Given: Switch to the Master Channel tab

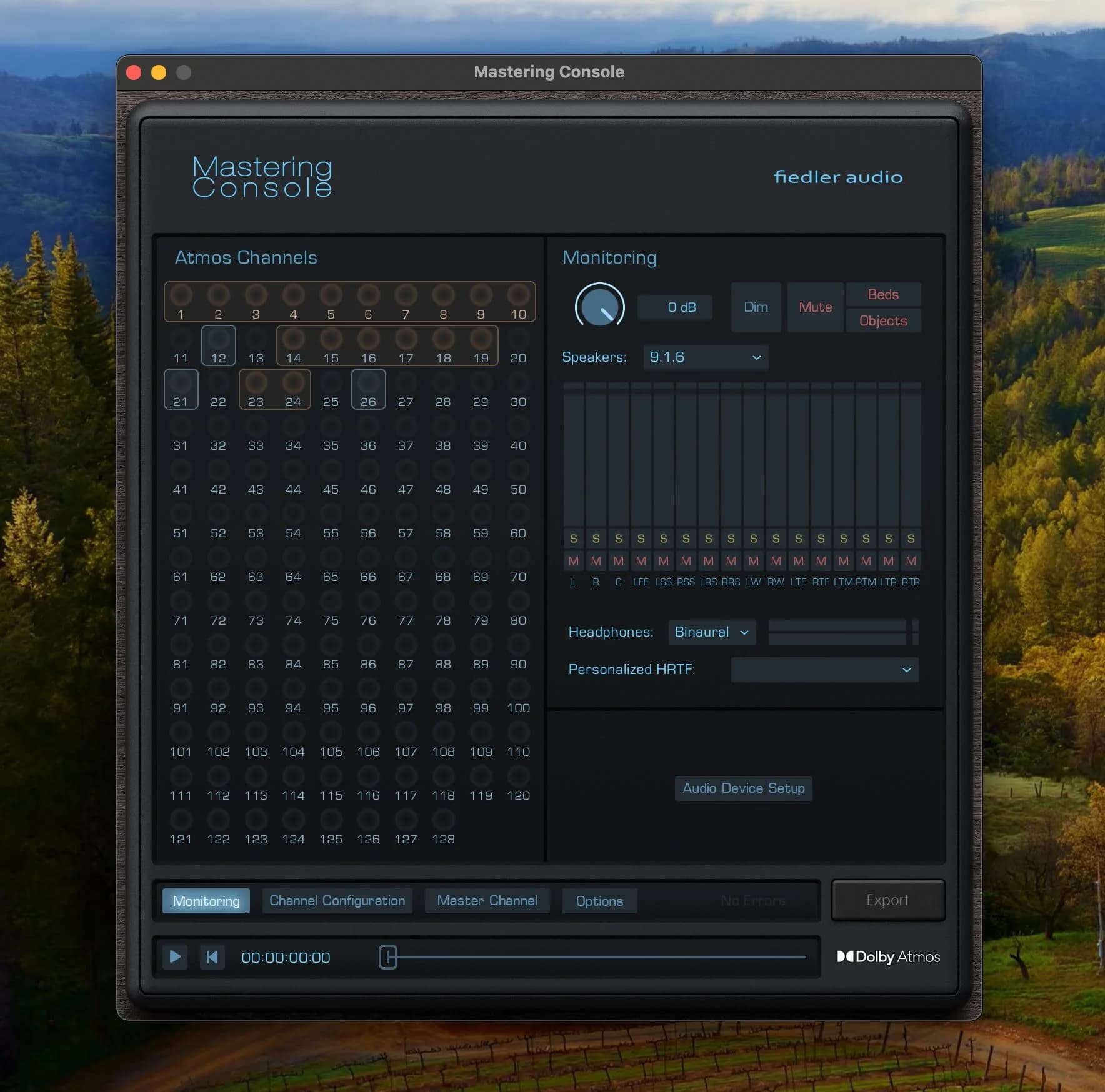Looking at the screenshot, I should point(487,900).
